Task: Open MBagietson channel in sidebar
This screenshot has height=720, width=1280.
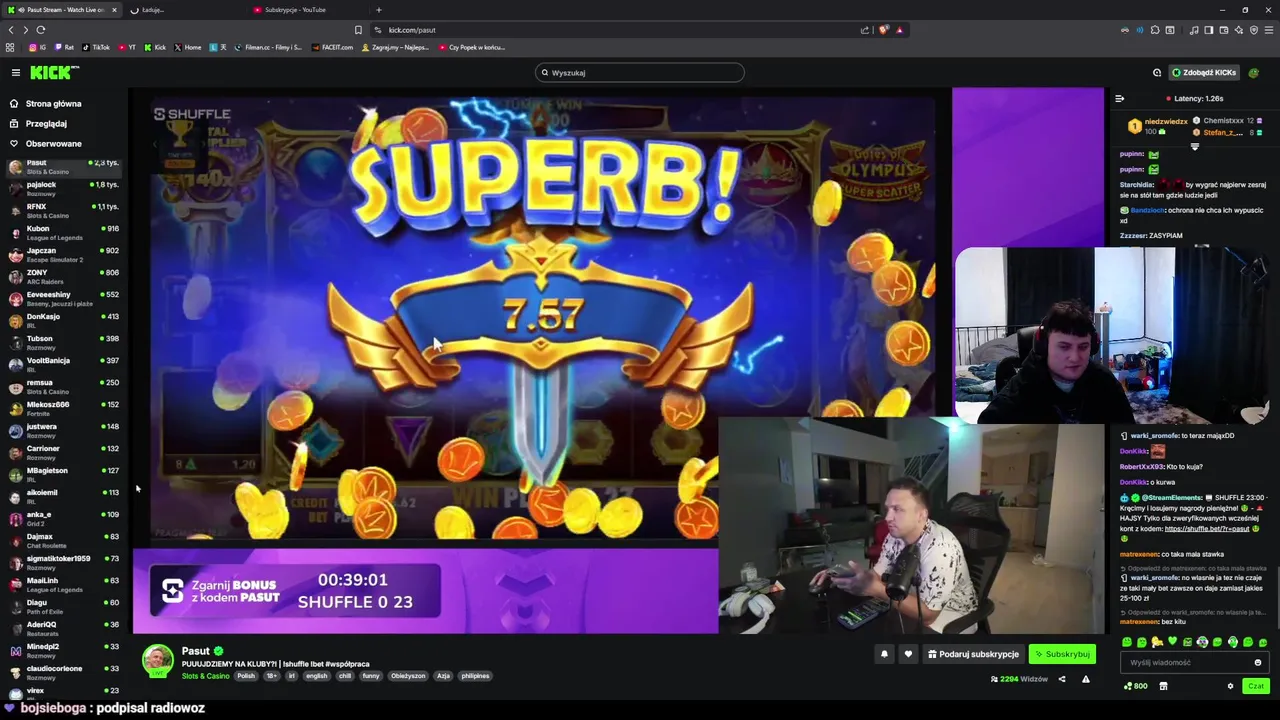Action: point(64,475)
